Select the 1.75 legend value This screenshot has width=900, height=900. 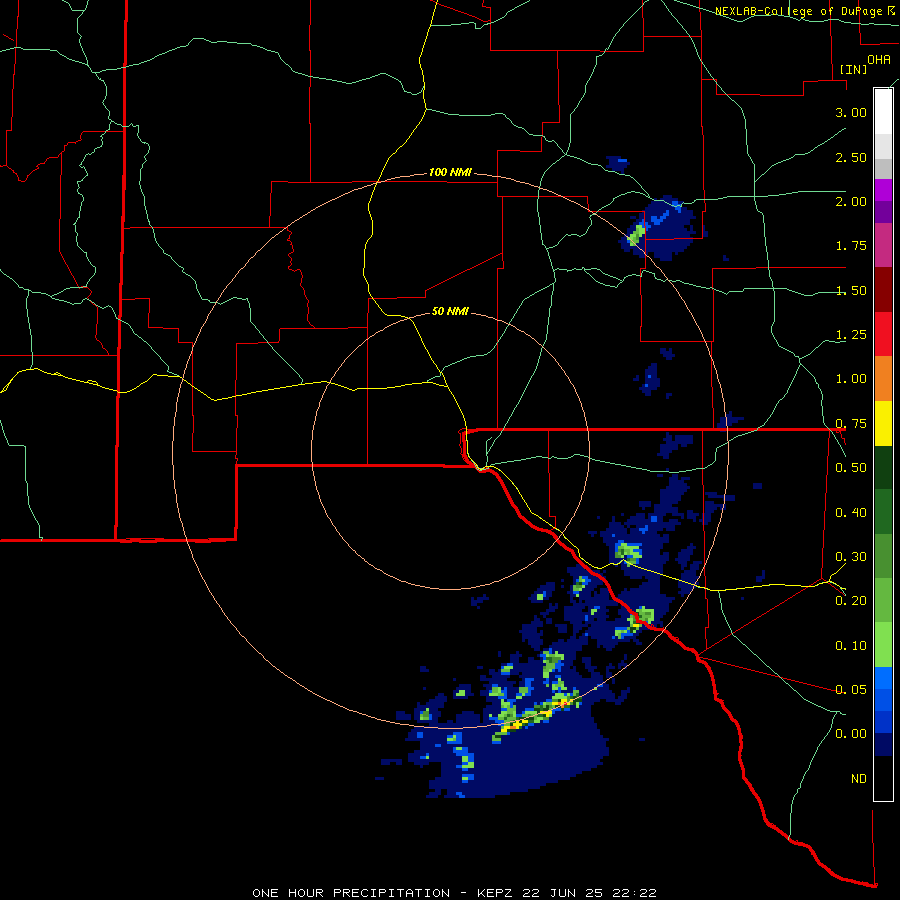(851, 246)
